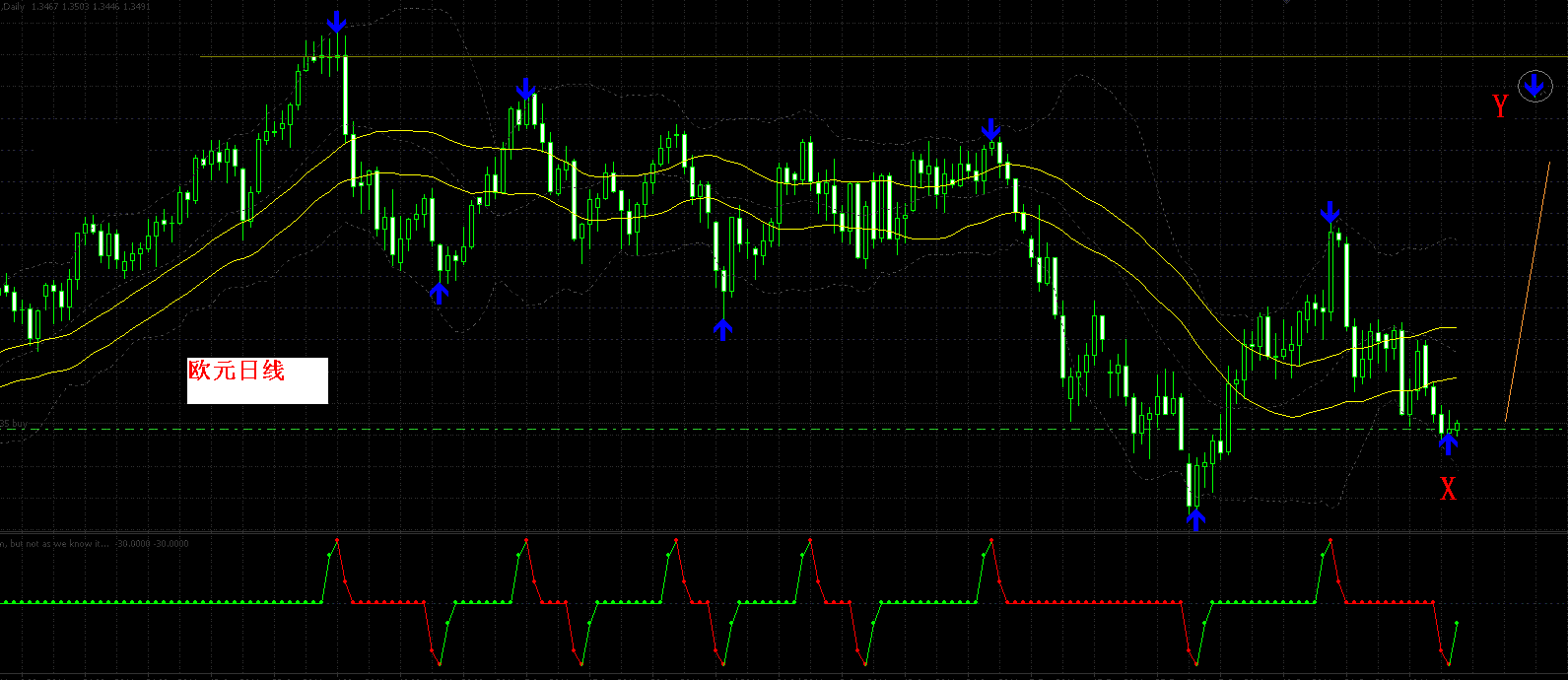Viewport: 1568px width, 680px height.
Task: Select the orange trend line at right
Action: point(1528,292)
